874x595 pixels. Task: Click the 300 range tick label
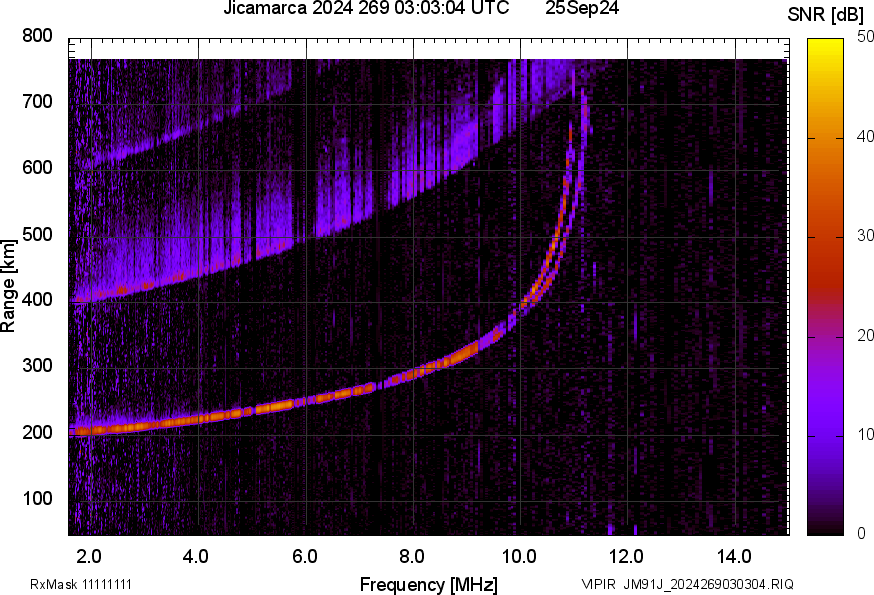[x=37, y=365]
